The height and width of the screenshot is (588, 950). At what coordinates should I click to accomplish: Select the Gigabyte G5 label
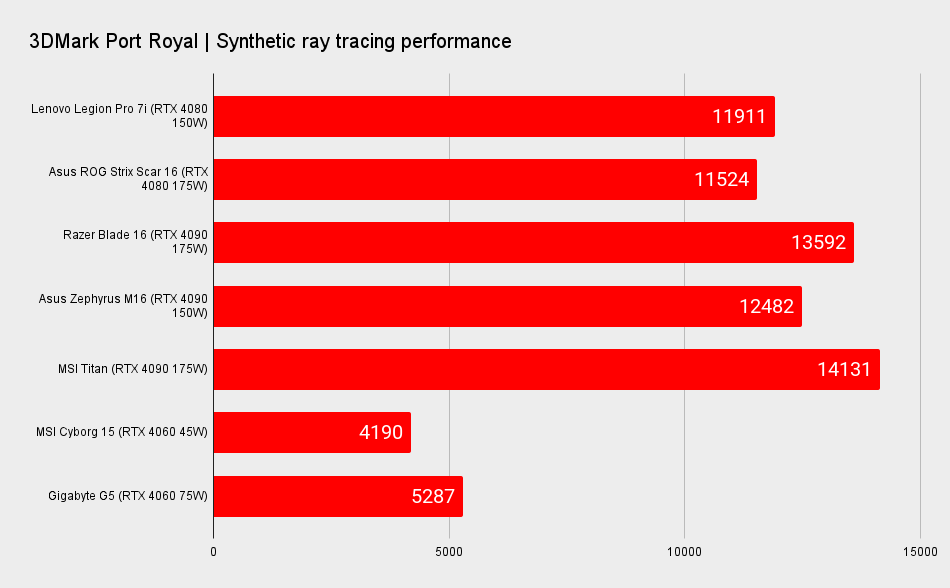pos(128,495)
